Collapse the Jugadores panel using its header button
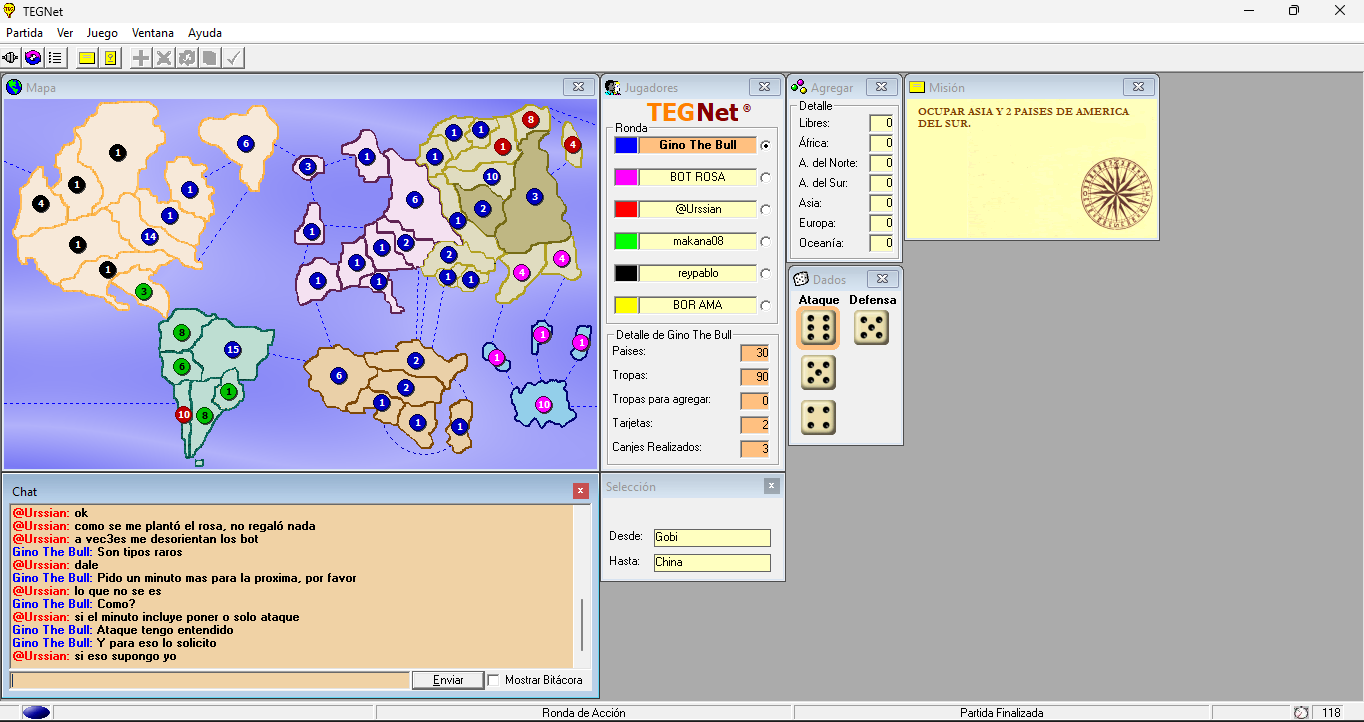The image size is (1364, 722). point(764,87)
